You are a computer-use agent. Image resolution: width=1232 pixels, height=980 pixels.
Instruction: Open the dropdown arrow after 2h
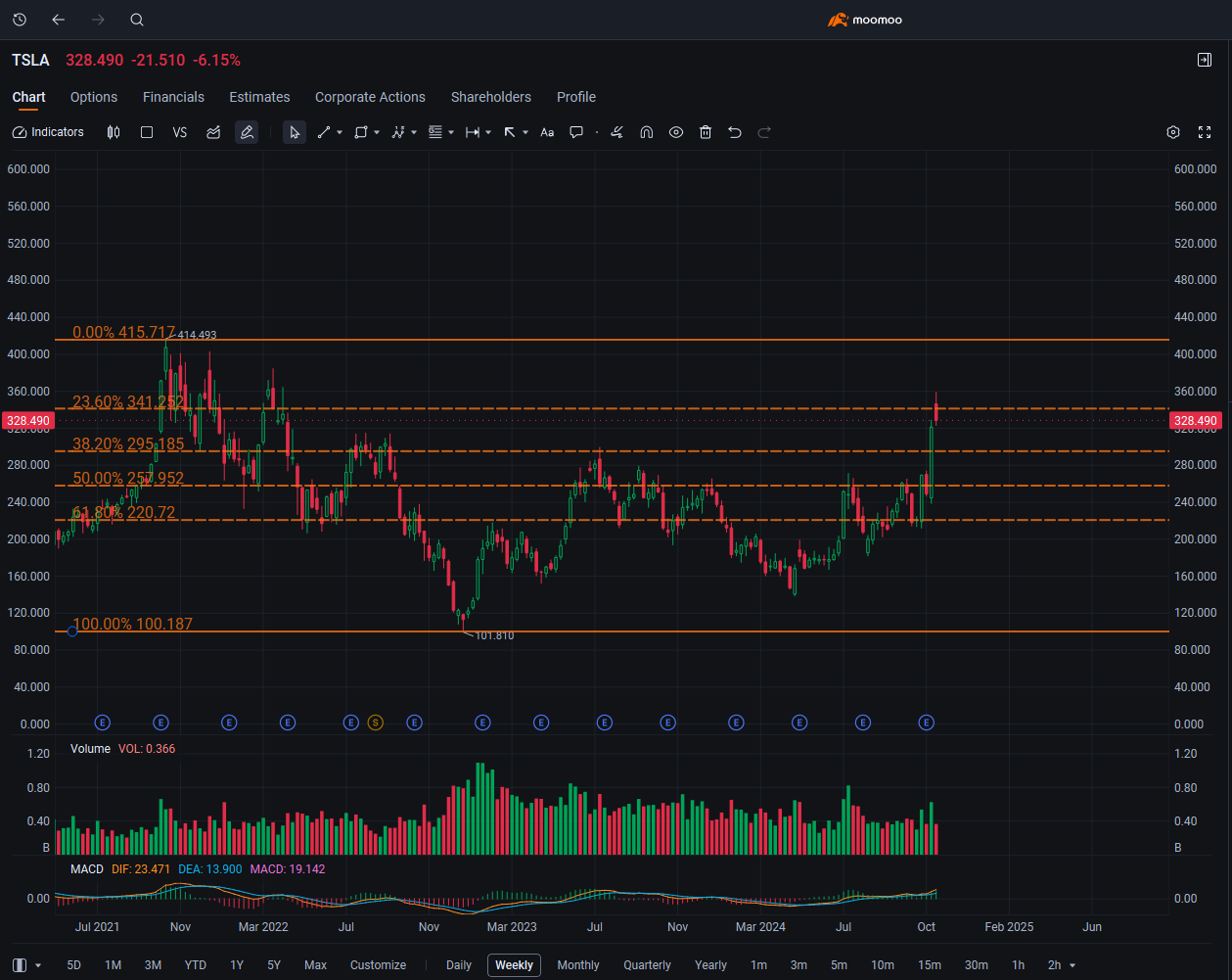[x=1073, y=965]
